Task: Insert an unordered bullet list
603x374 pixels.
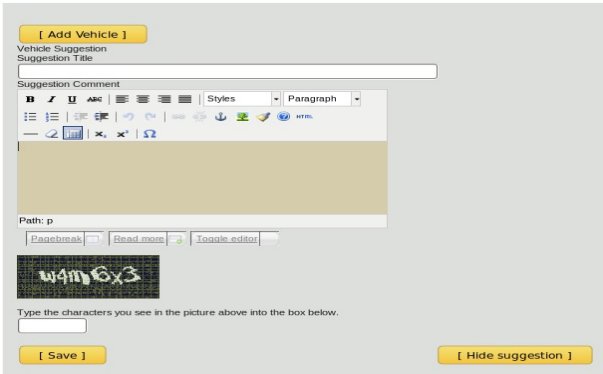Action: click(x=30, y=116)
